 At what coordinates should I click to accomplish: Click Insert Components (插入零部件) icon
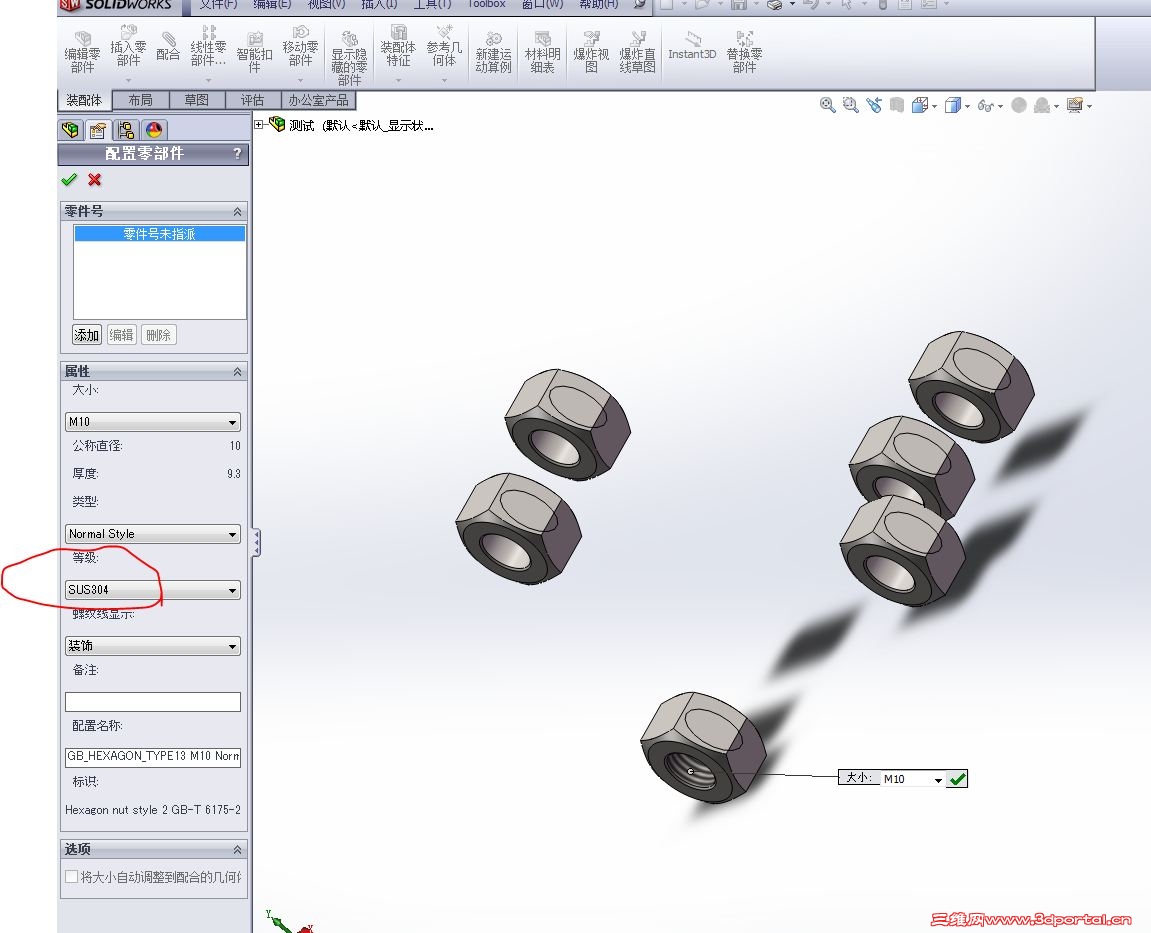pos(128,46)
